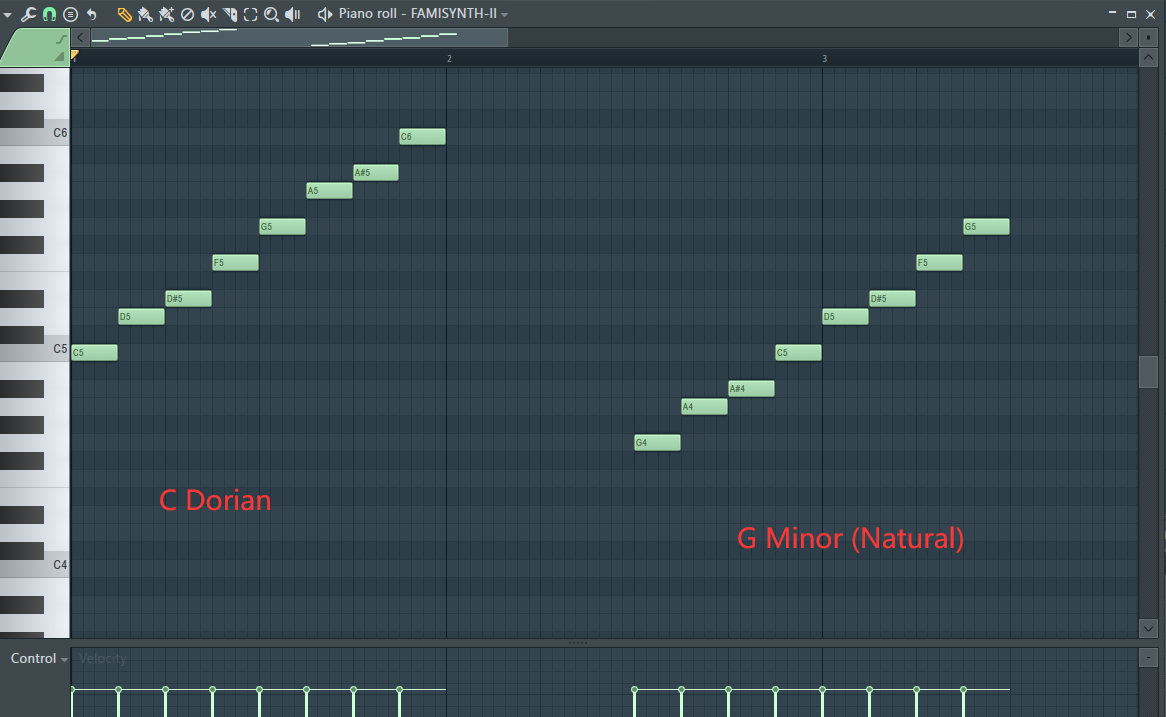Viewport: 1166px width, 717px height.
Task: Toggle the magnet snap-to-grid icon
Action: coord(49,14)
